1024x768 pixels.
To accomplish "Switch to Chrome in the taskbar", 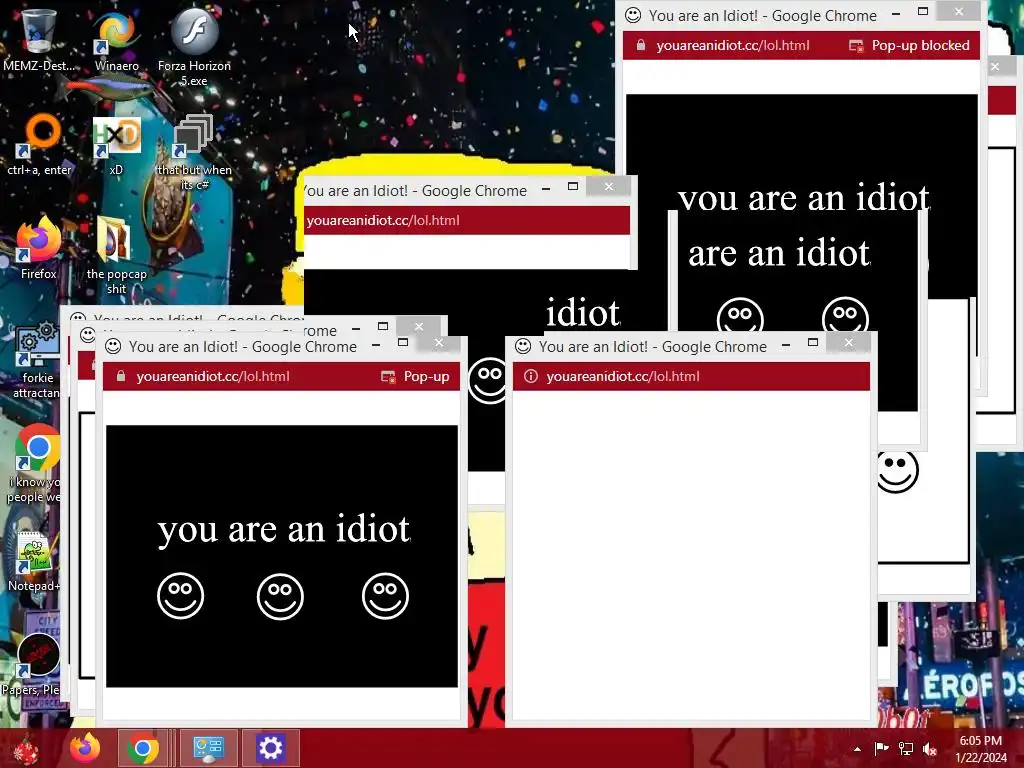I will pyautogui.click(x=143, y=748).
